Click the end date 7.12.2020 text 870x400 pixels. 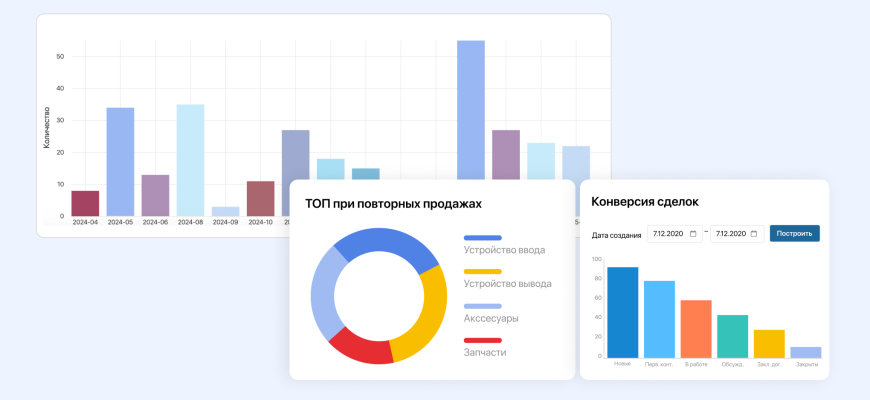(x=728, y=233)
